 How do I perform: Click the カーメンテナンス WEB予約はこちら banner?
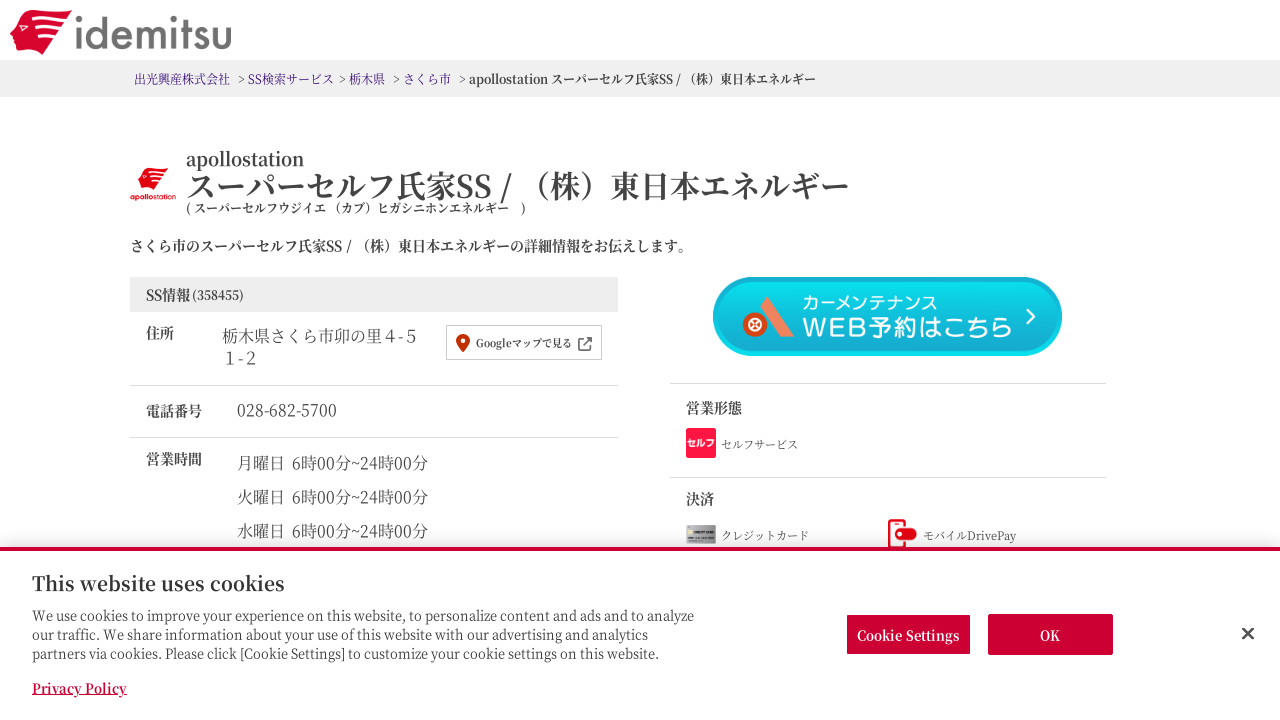[887, 316]
